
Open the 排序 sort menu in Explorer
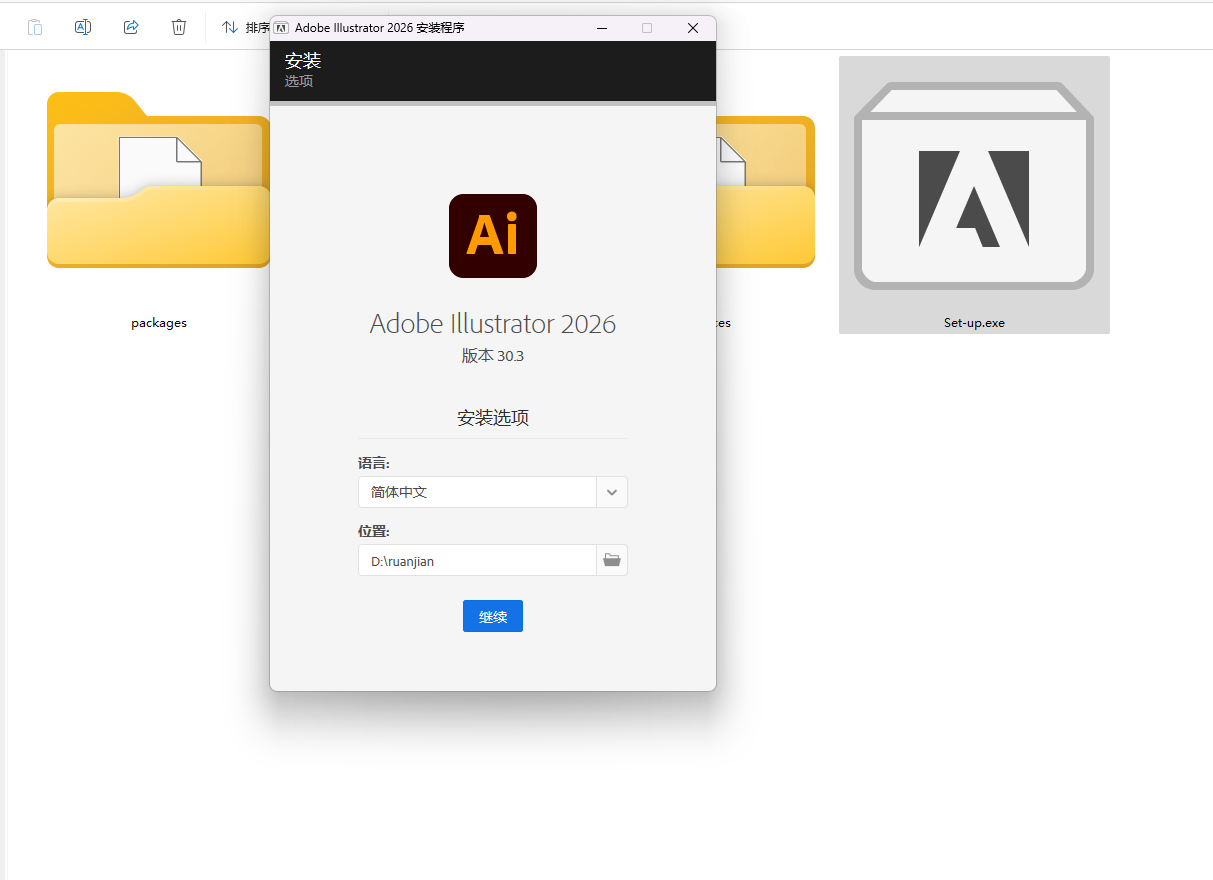coord(246,27)
